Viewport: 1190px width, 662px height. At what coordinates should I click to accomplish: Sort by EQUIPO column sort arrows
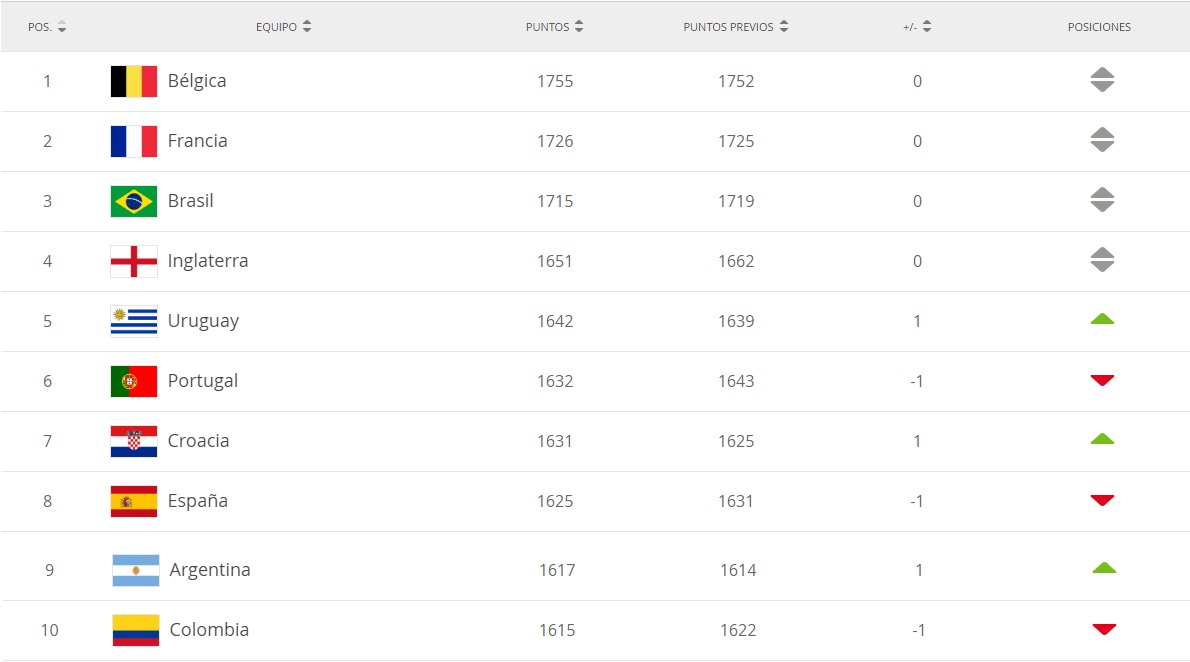pyautogui.click(x=307, y=27)
